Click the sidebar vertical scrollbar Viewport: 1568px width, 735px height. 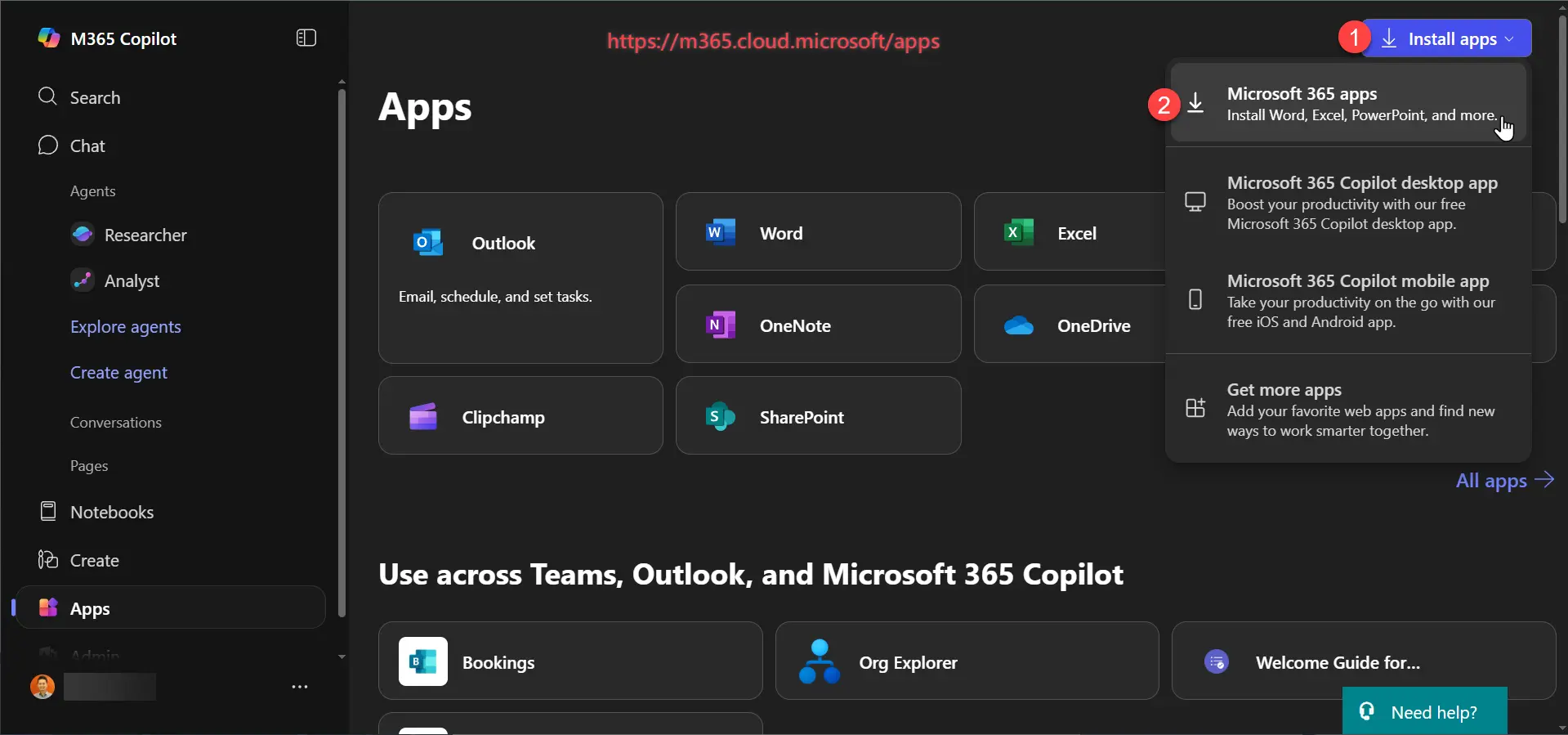pyautogui.click(x=342, y=352)
